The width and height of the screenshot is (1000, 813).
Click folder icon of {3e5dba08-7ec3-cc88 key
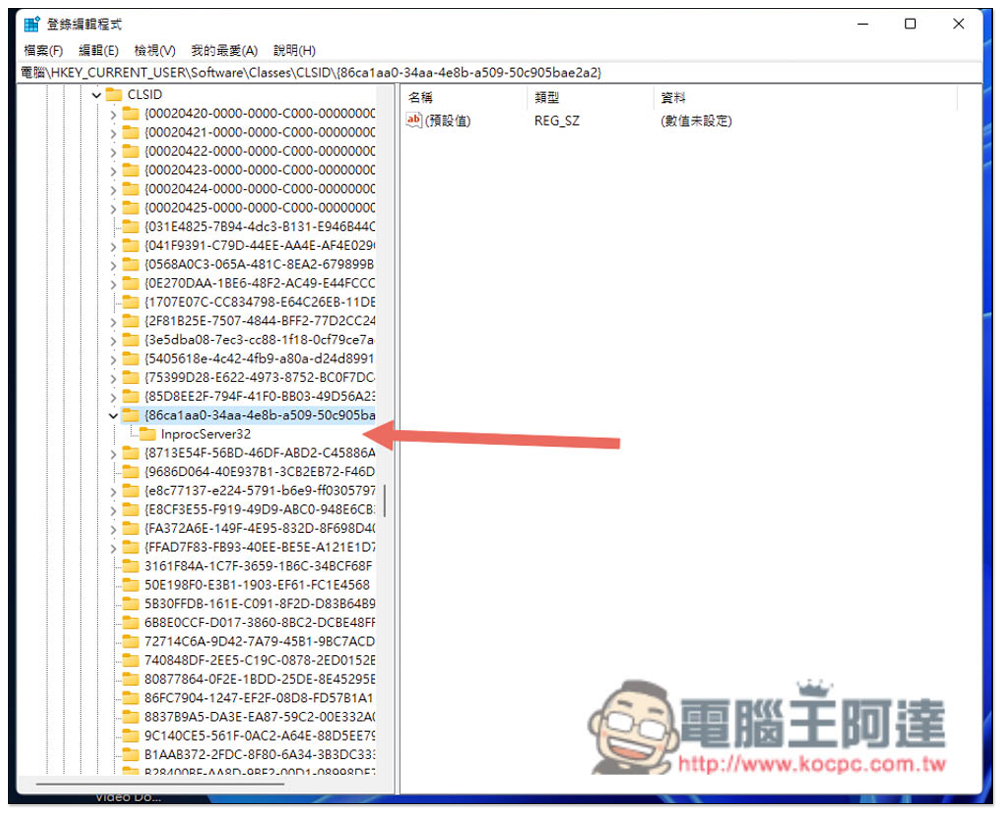click(x=131, y=339)
